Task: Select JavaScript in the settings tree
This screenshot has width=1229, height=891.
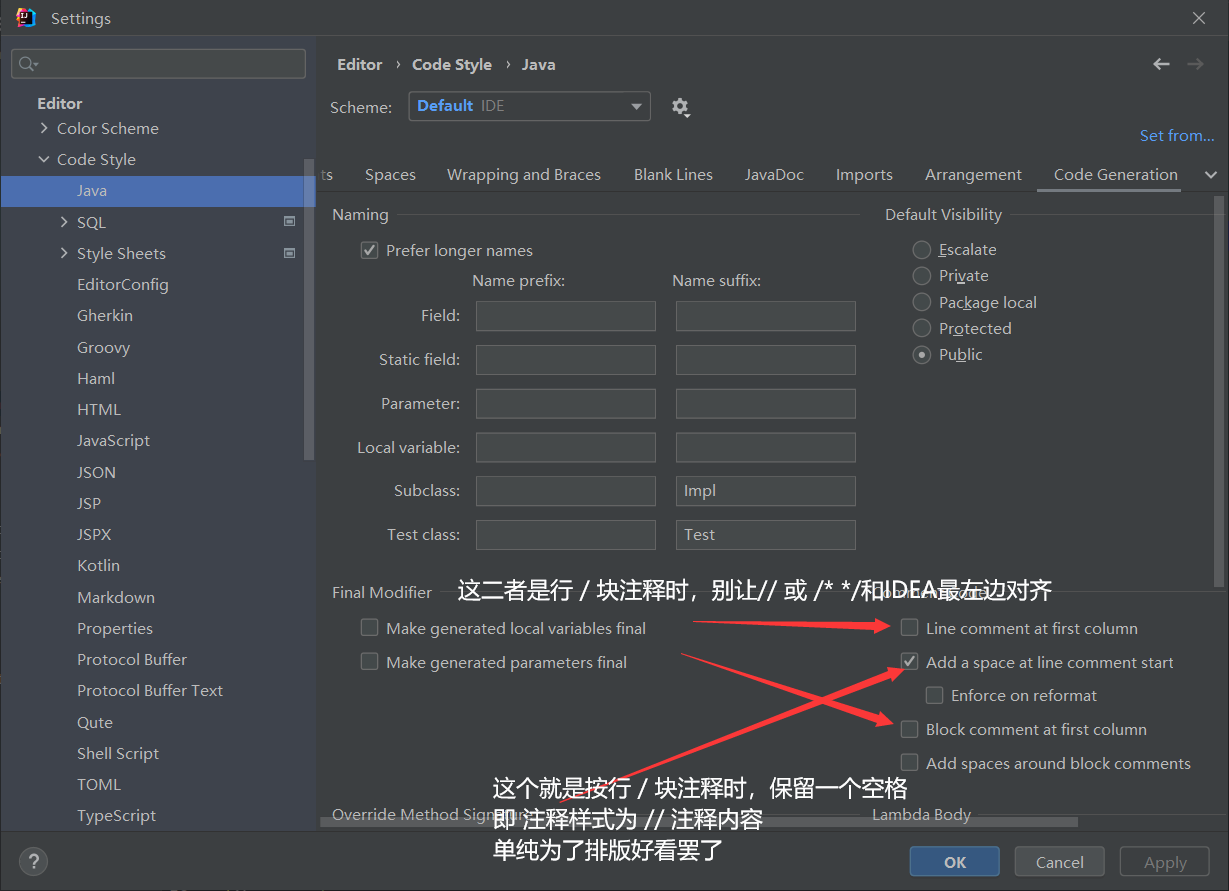Action: [x=114, y=440]
